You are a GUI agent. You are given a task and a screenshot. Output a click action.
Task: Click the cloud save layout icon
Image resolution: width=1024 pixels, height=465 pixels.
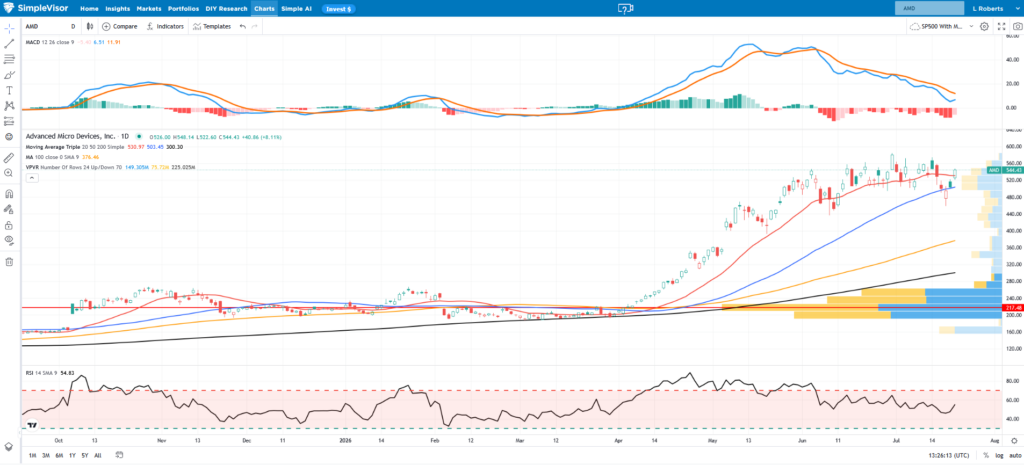pos(915,27)
